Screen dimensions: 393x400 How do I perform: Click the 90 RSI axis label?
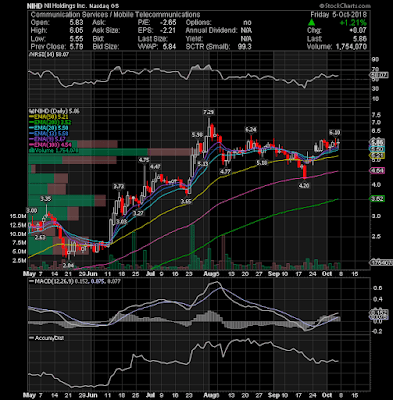pyautogui.click(x=376, y=60)
